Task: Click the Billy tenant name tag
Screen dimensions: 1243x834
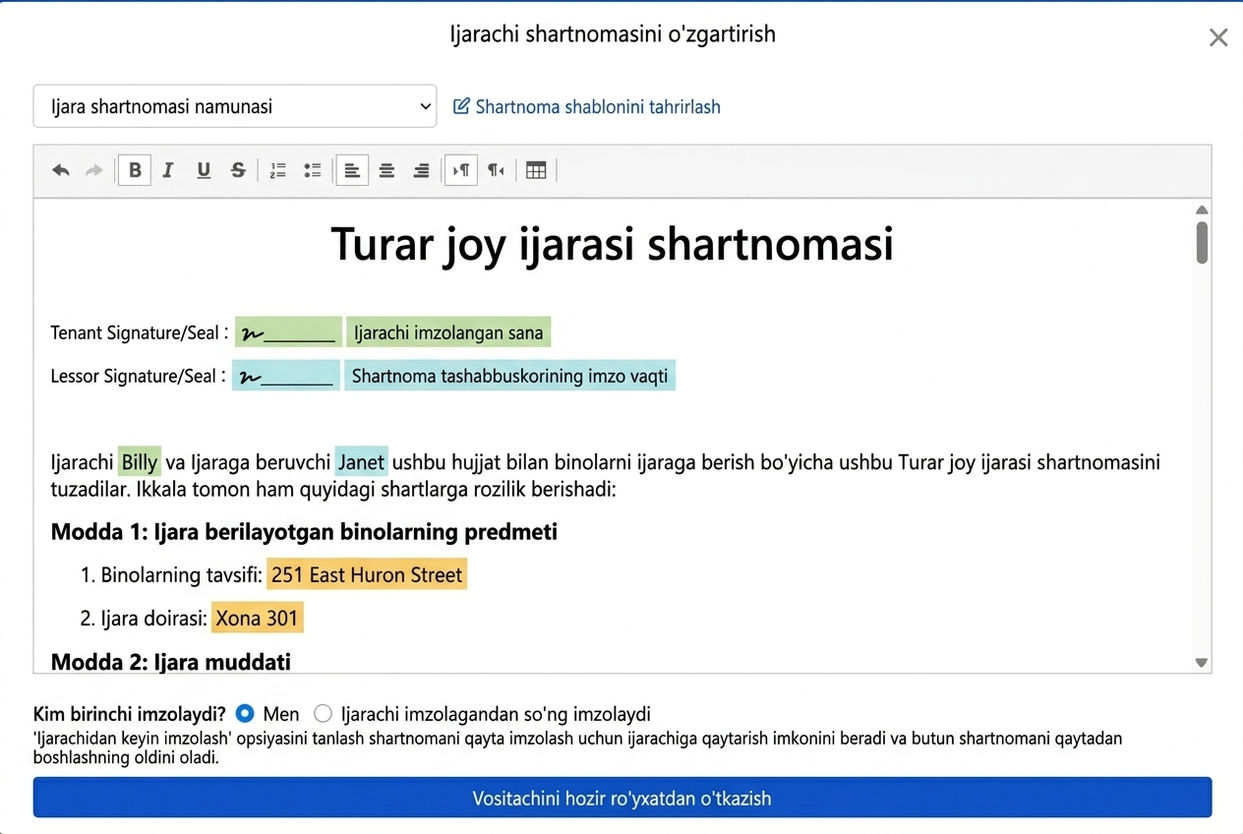Action: tap(139, 462)
